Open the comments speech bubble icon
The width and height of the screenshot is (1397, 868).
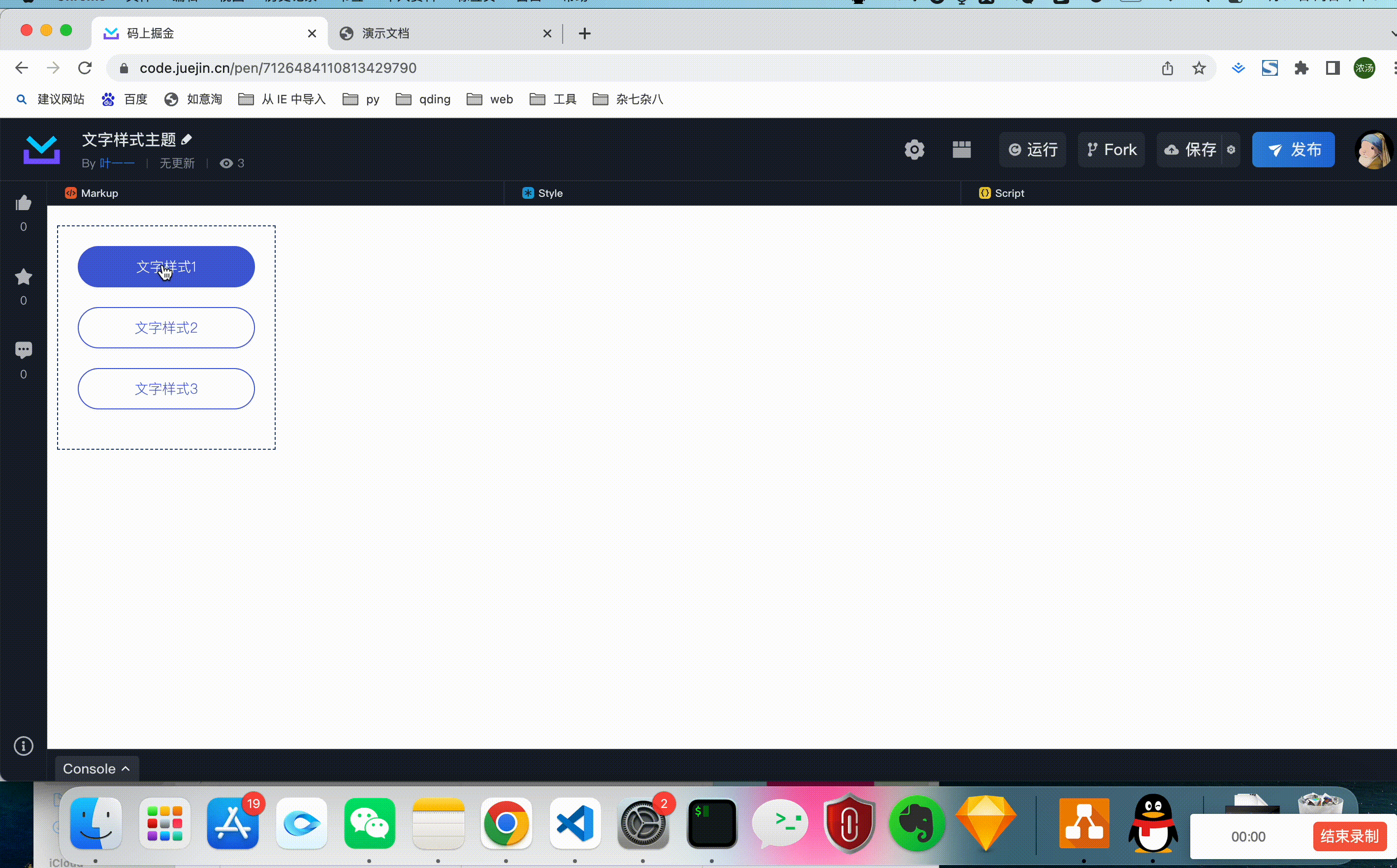coord(24,350)
